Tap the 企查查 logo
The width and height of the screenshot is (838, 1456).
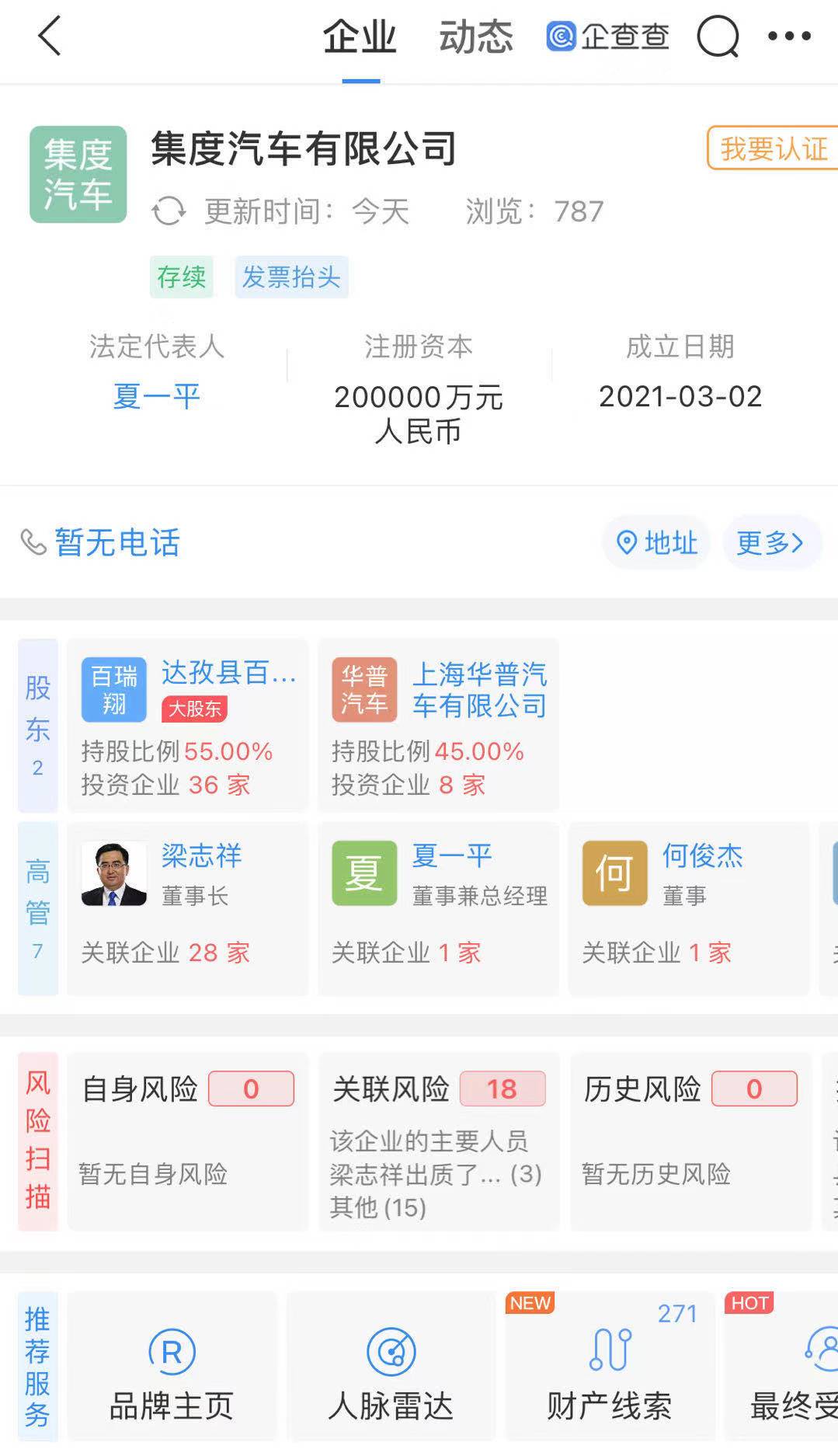[607, 37]
